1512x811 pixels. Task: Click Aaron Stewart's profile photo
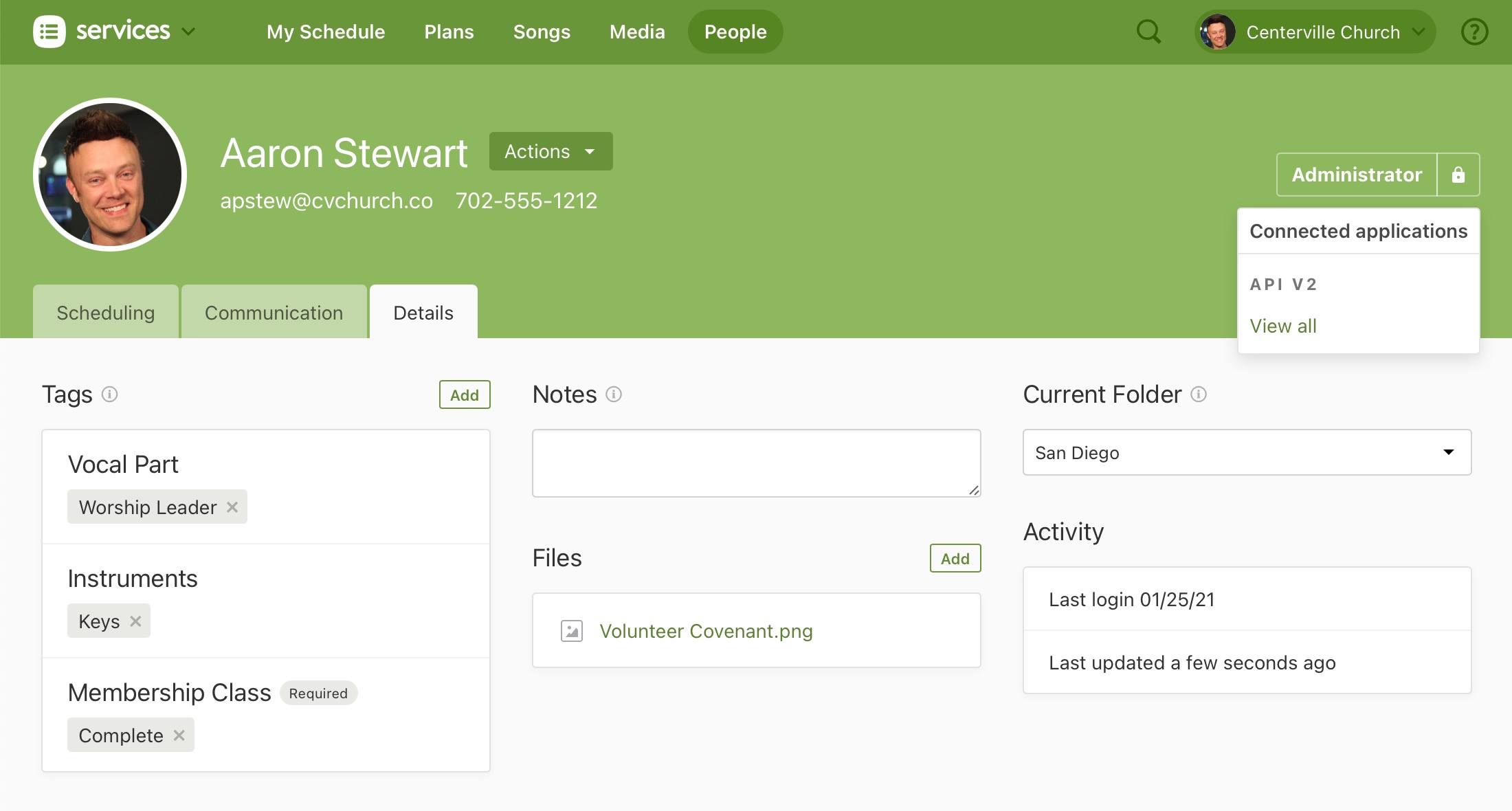(110, 175)
